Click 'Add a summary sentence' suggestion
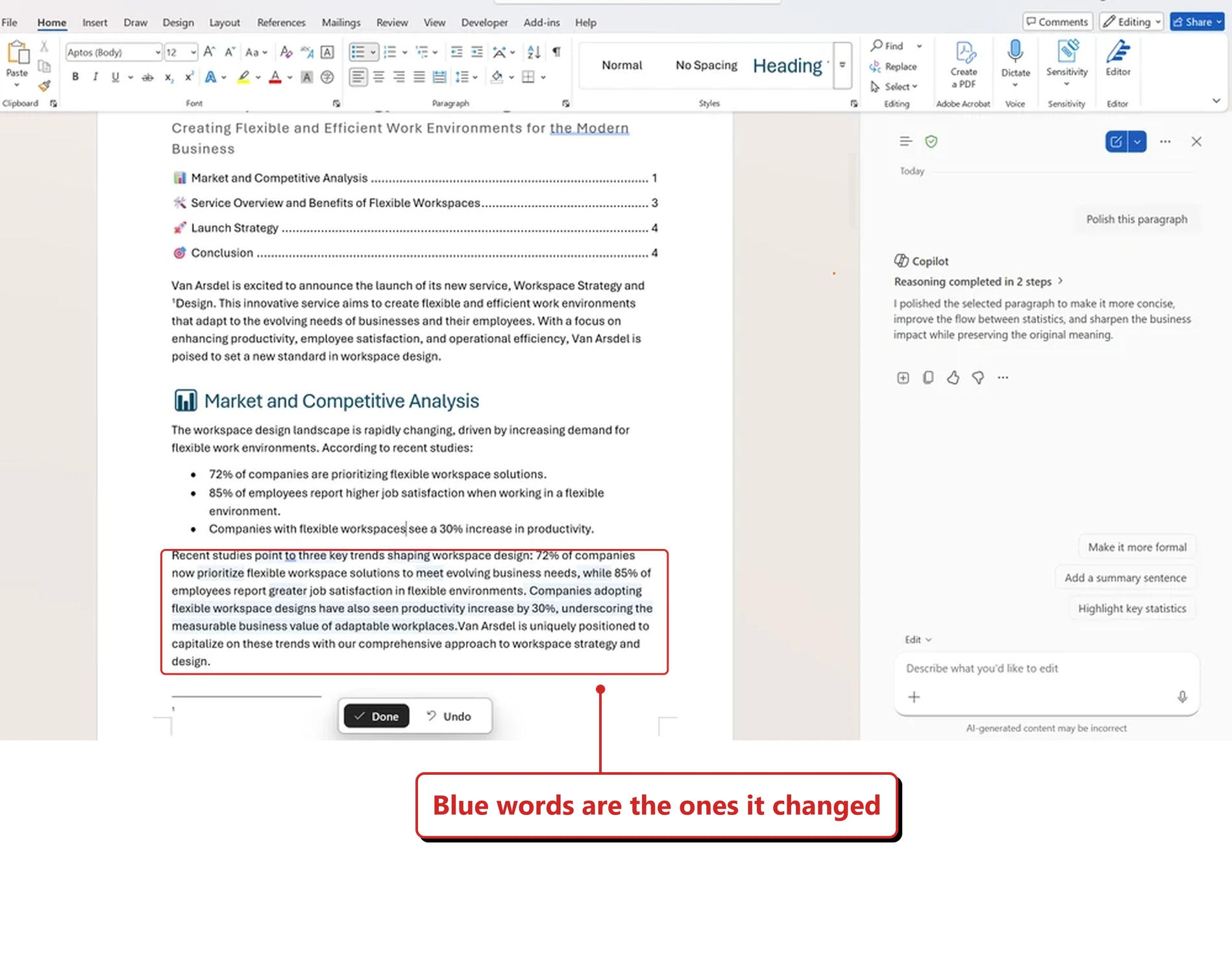This screenshot has height=961, width=1232. point(1125,578)
